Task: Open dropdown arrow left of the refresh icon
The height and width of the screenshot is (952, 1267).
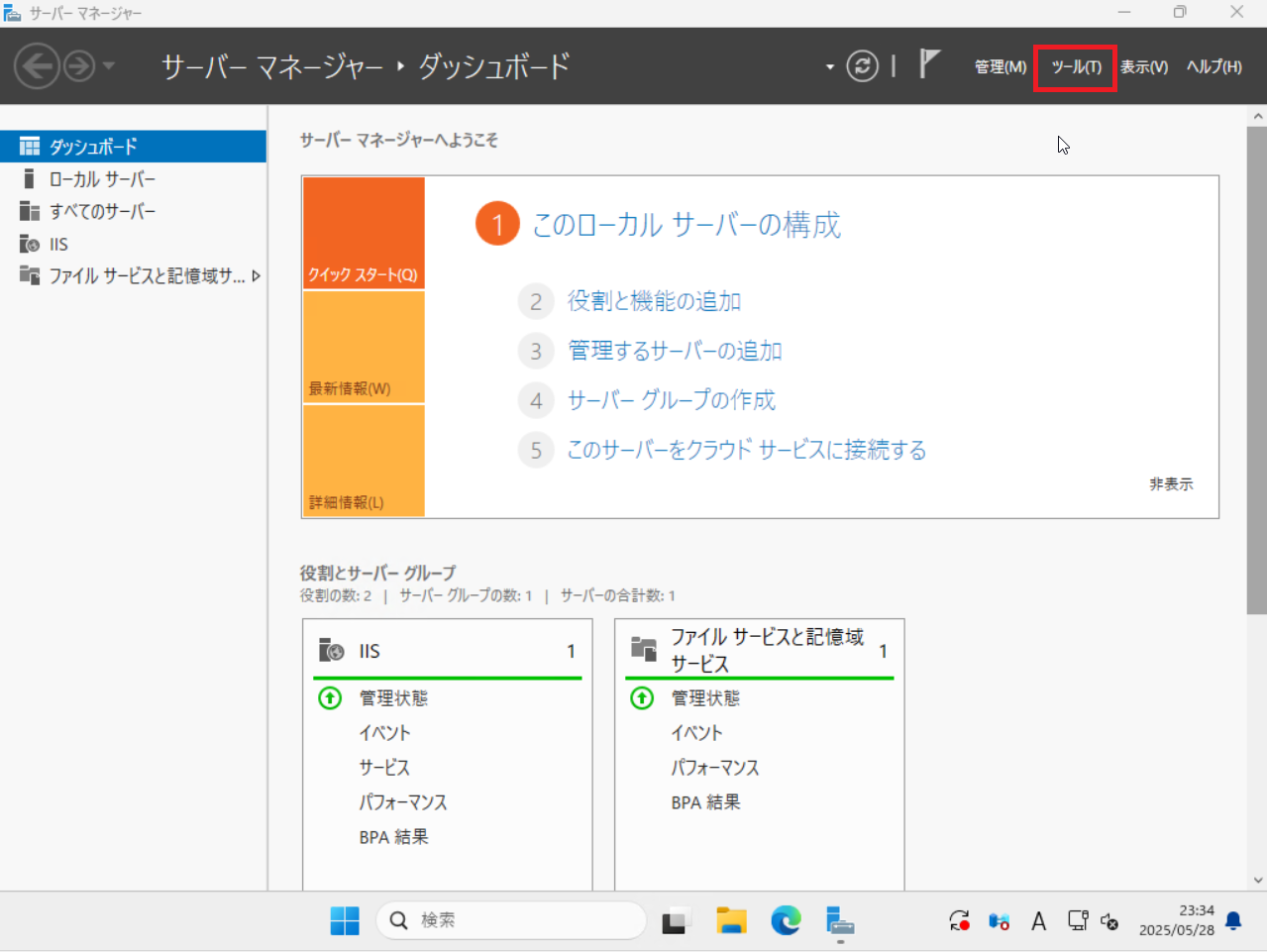Action: pos(829,67)
